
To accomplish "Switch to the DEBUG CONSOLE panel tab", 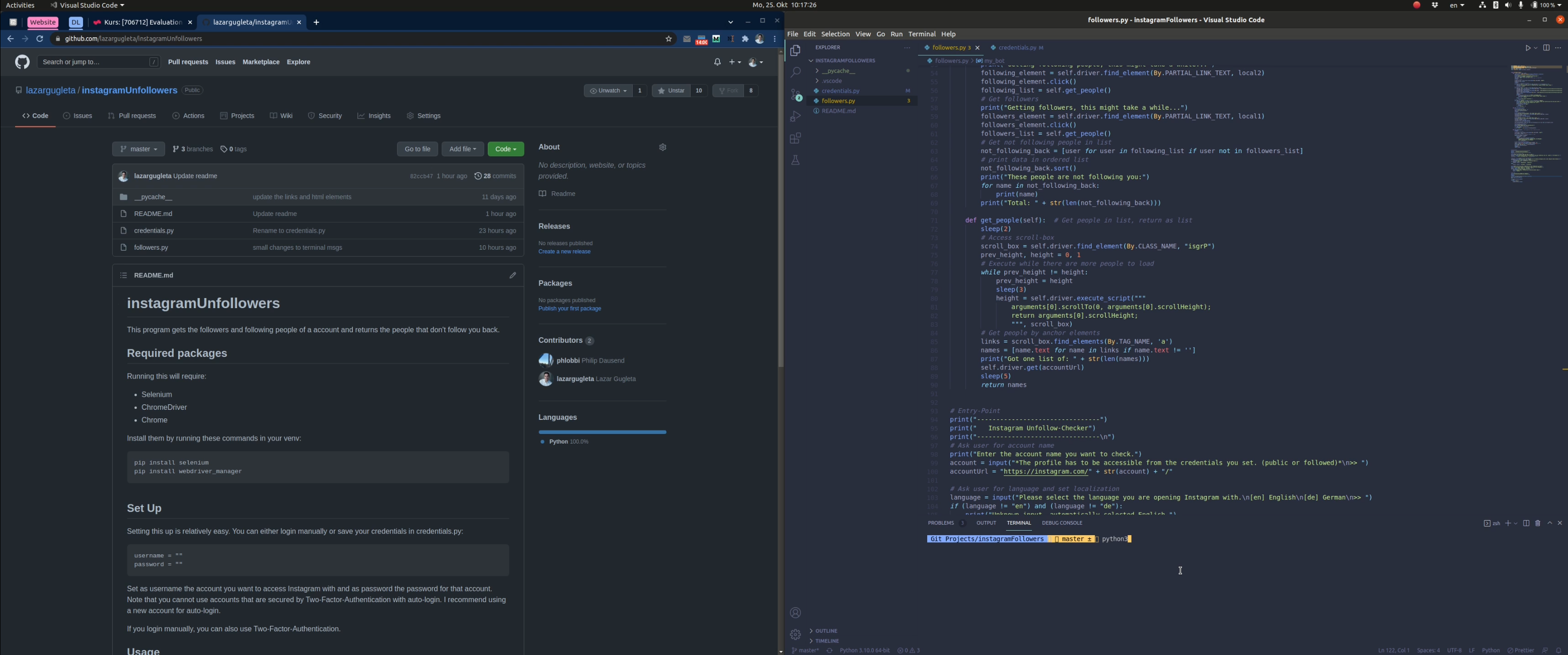I will [x=1062, y=524].
